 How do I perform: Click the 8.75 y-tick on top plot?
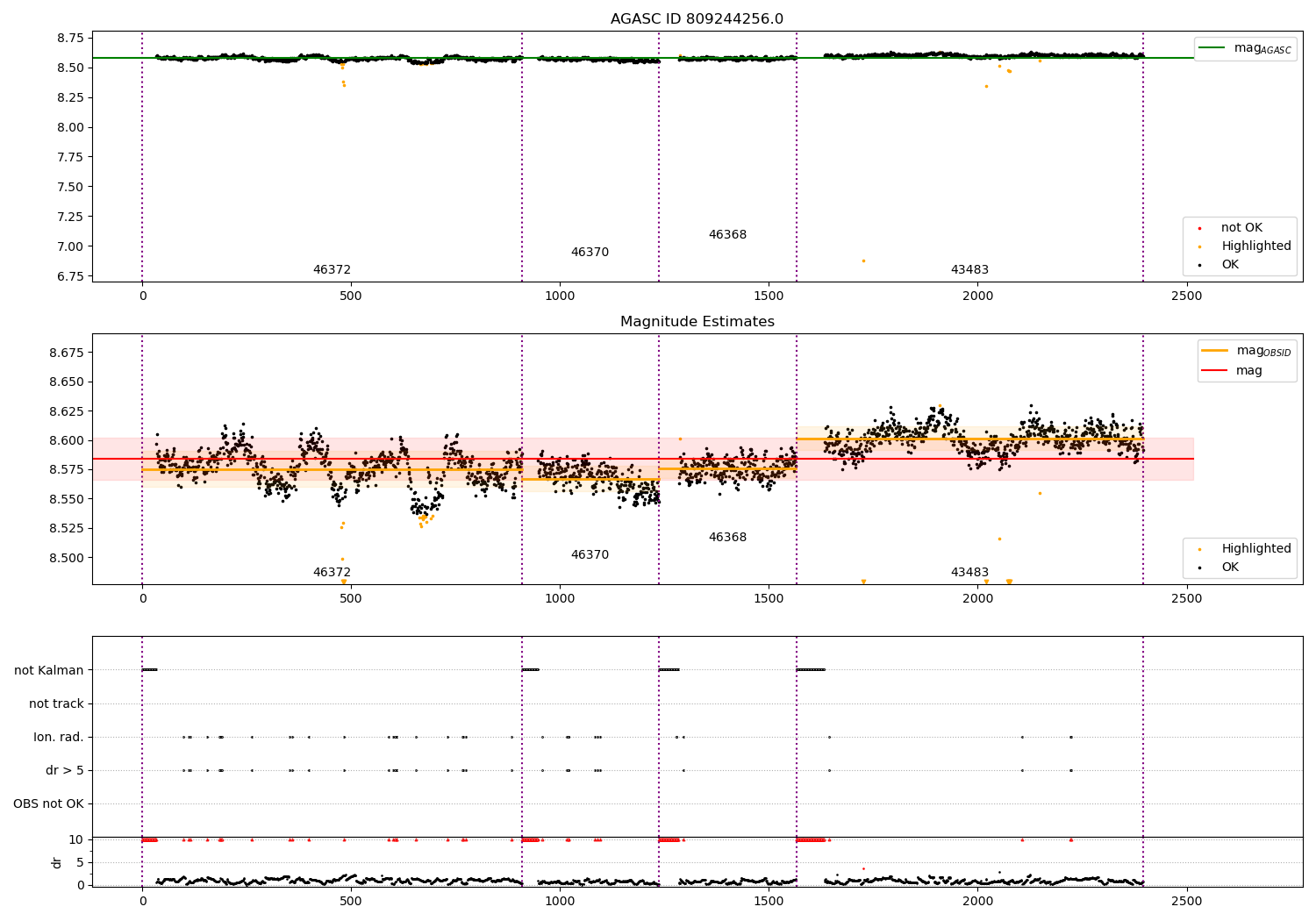tap(70, 38)
